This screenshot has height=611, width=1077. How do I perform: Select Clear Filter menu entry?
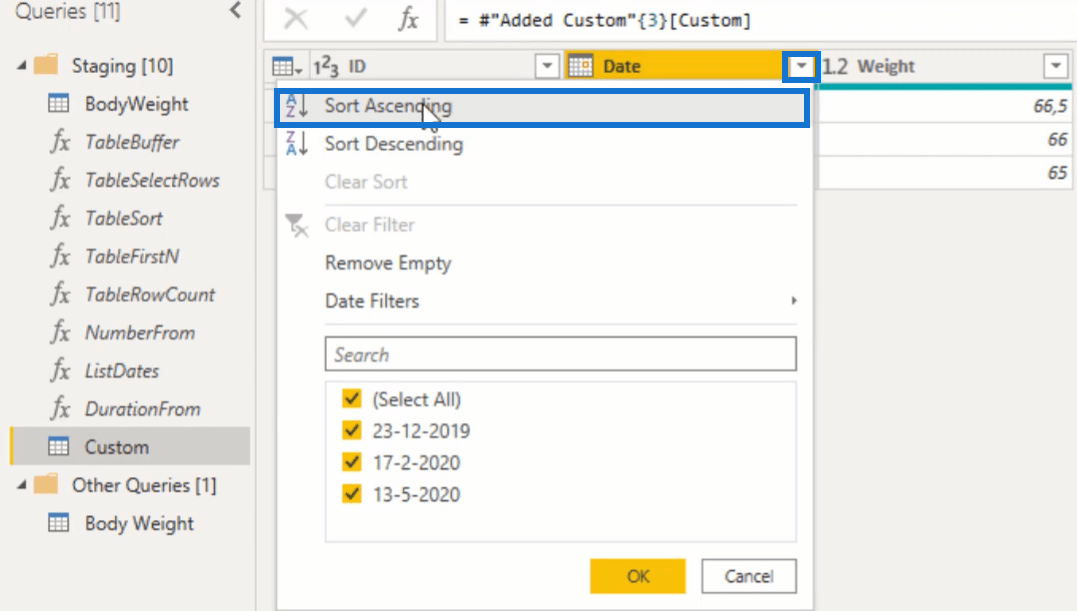point(545,225)
